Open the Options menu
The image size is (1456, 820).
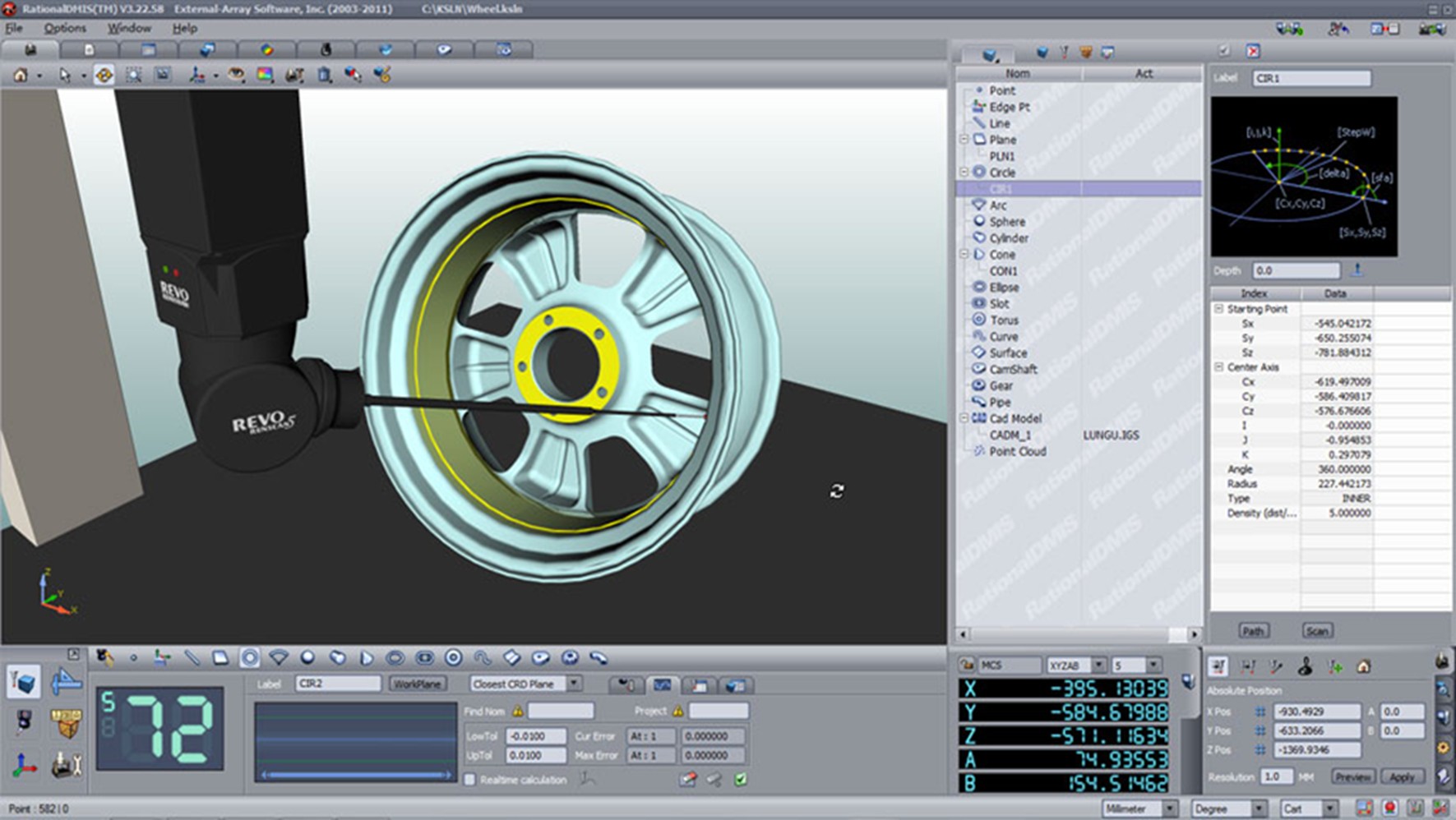[x=65, y=28]
